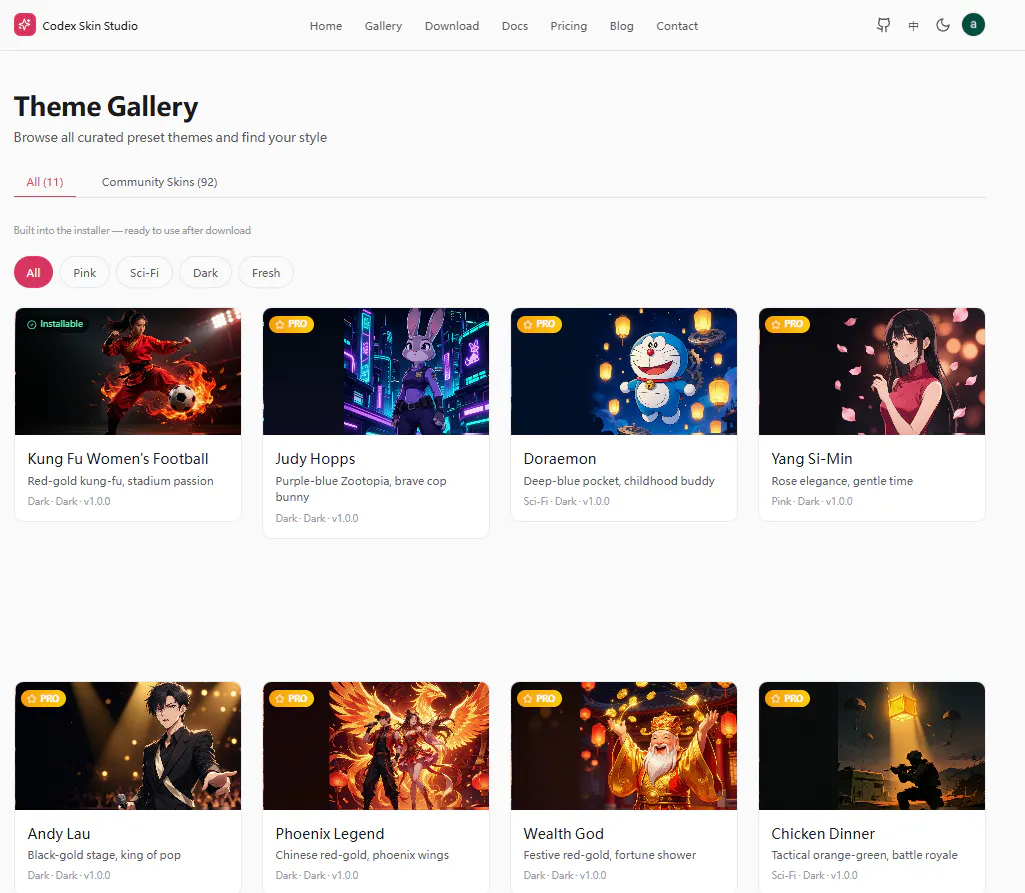Filter themes by Sci-Fi

tap(144, 273)
